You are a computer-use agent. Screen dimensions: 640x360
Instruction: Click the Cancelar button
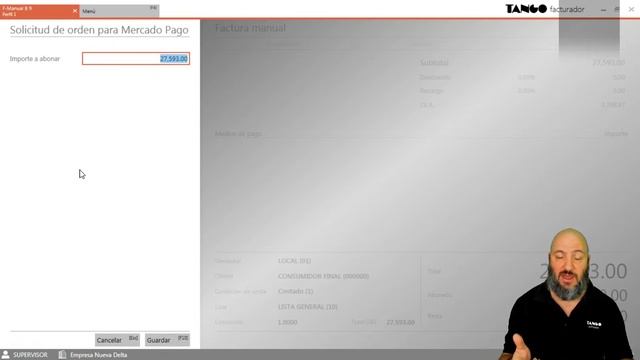coord(117,340)
